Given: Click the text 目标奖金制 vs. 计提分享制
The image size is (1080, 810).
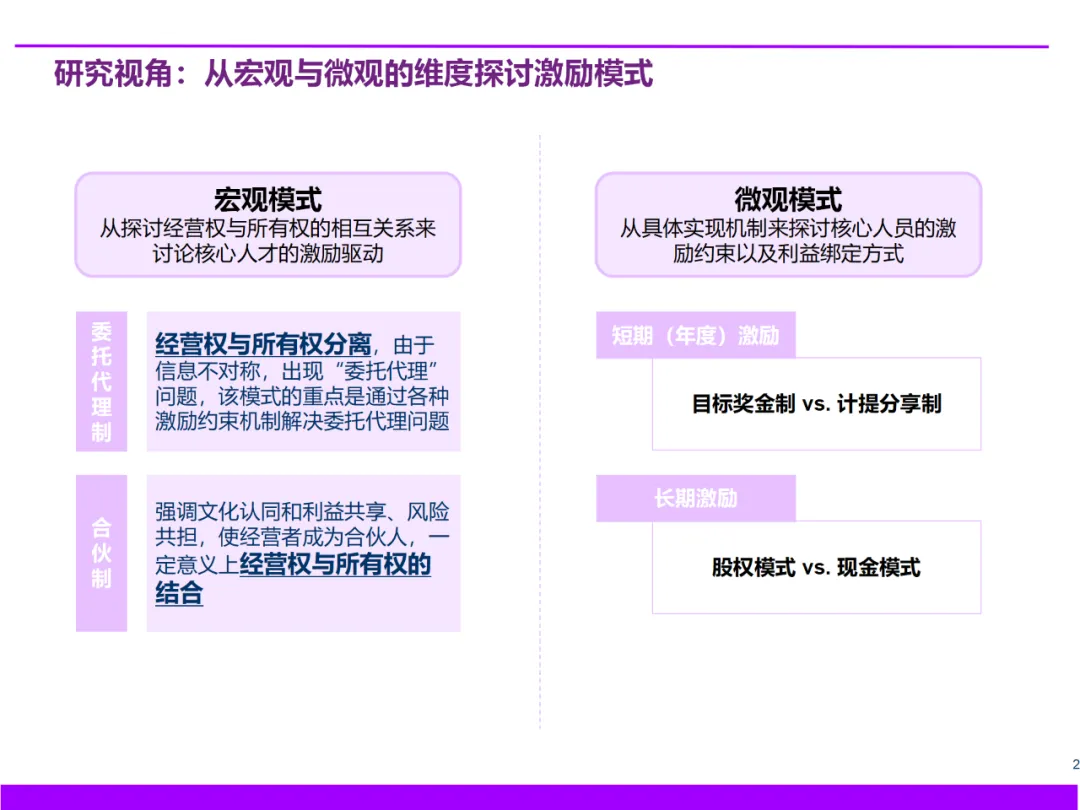Looking at the screenshot, I should pyautogui.click(x=816, y=404).
